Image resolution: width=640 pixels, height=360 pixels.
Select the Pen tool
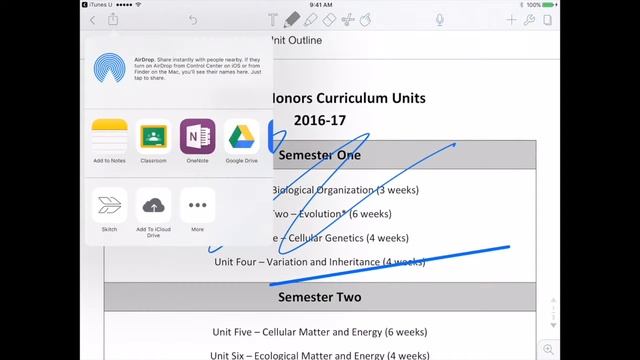click(x=292, y=20)
